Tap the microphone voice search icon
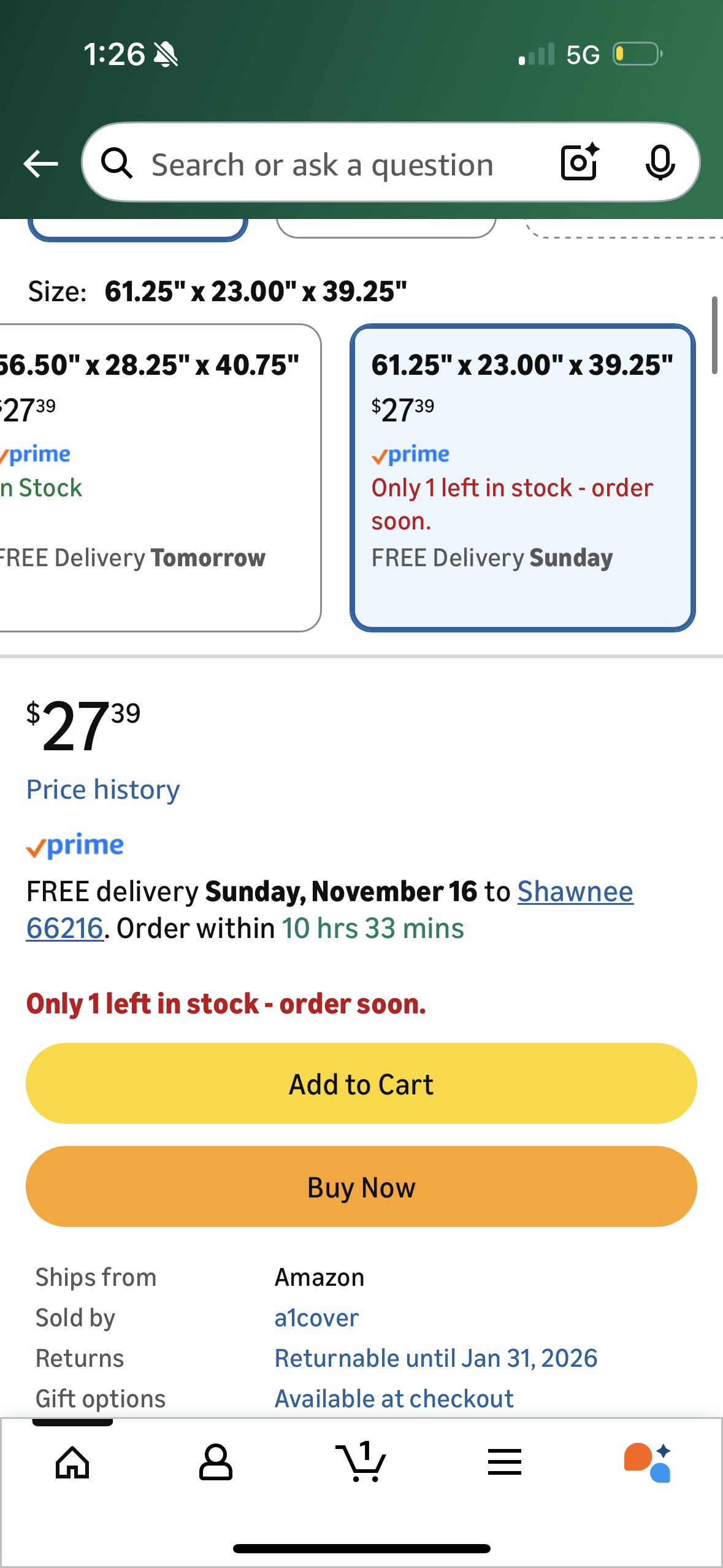The width and height of the screenshot is (723, 1568). click(660, 163)
